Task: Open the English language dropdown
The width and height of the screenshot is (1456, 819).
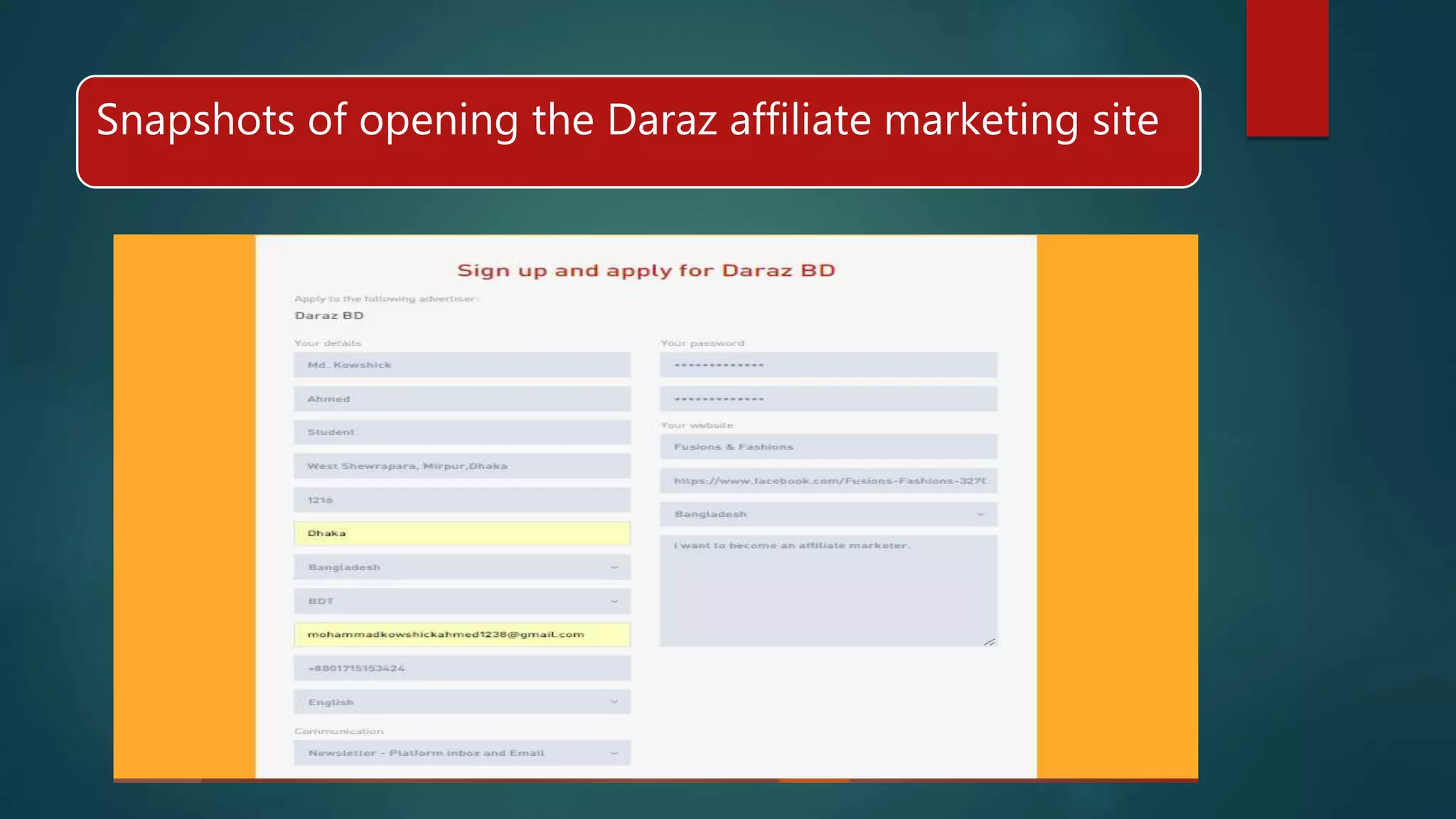Action: (x=462, y=702)
